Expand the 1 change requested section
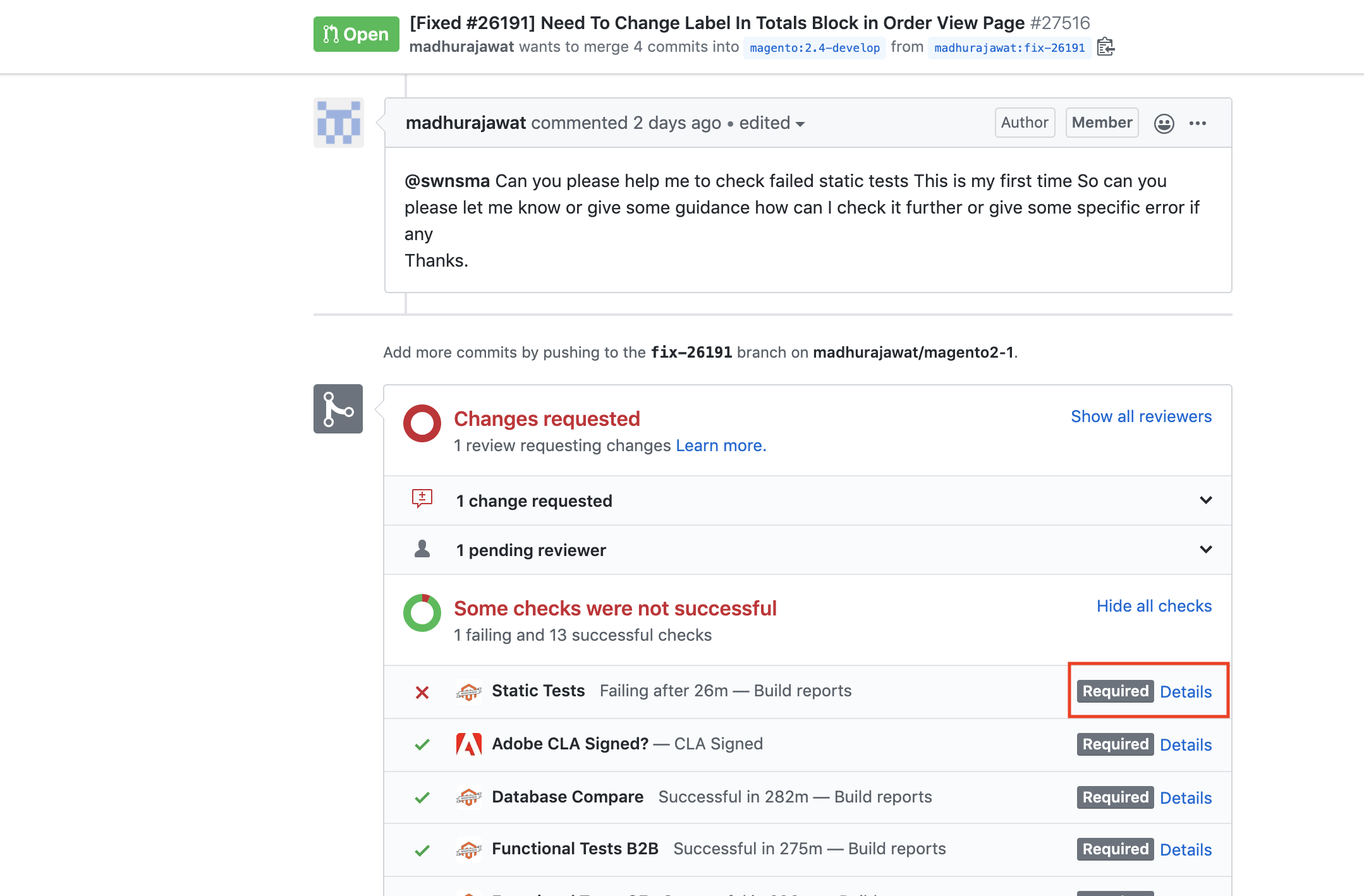Image resolution: width=1364 pixels, height=896 pixels. coord(808,500)
